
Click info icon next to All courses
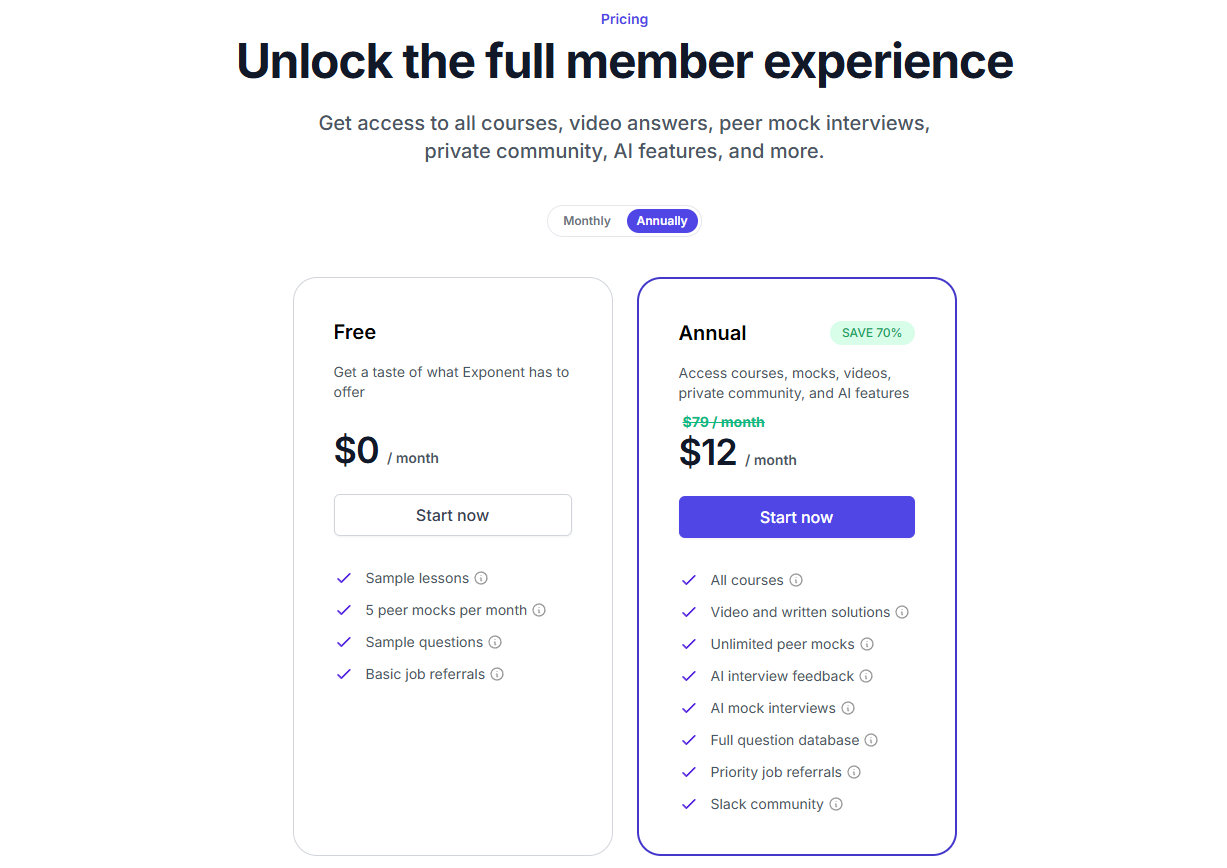(x=796, y=580)
